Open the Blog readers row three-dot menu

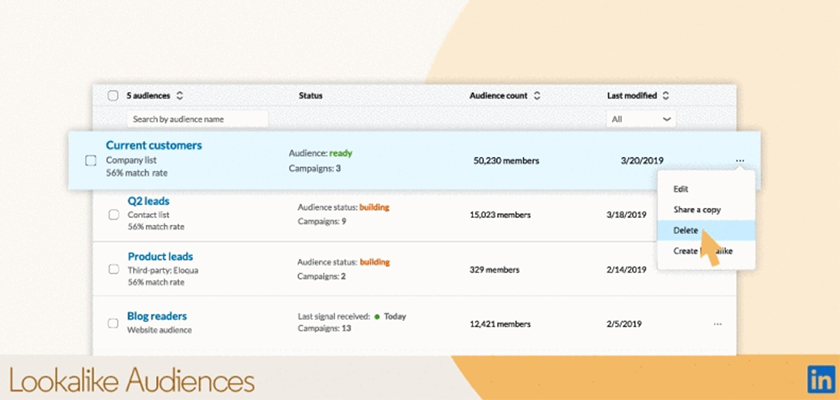pos(718,324)
